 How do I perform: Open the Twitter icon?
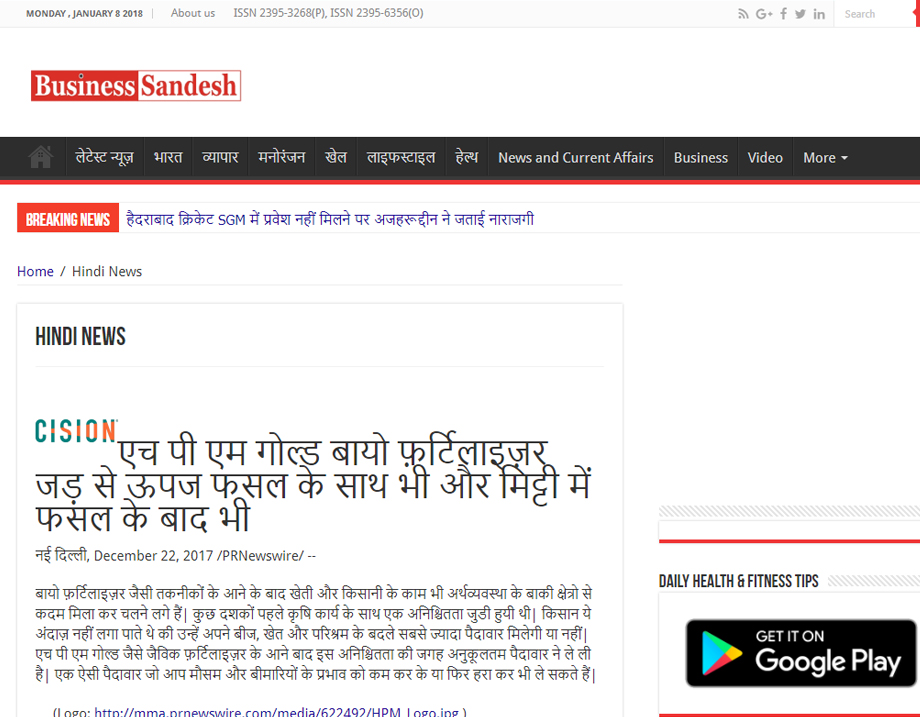pos(800,14)
